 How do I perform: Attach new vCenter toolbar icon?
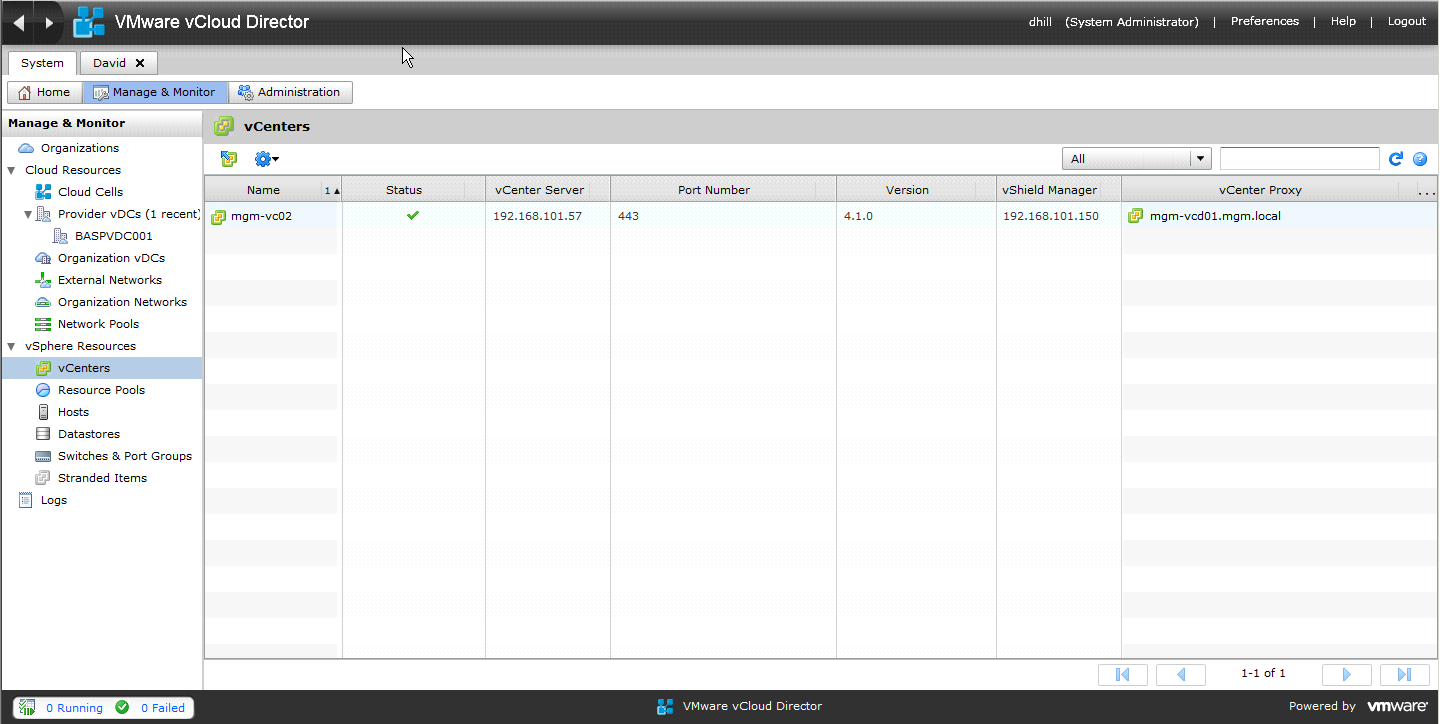point(229,158)
